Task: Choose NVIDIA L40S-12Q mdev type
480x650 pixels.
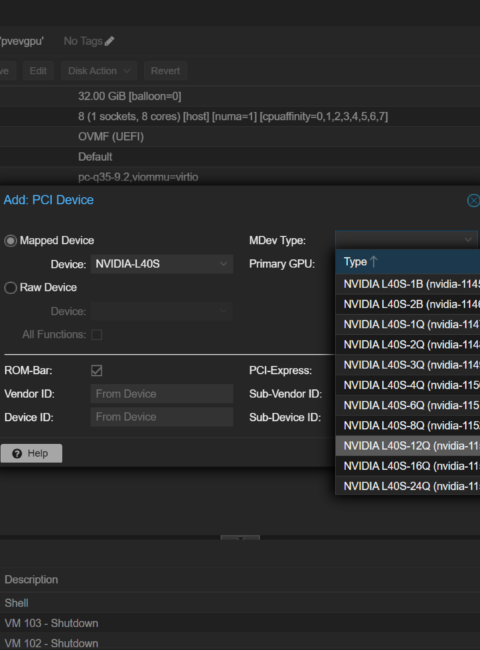Action: 407,446
